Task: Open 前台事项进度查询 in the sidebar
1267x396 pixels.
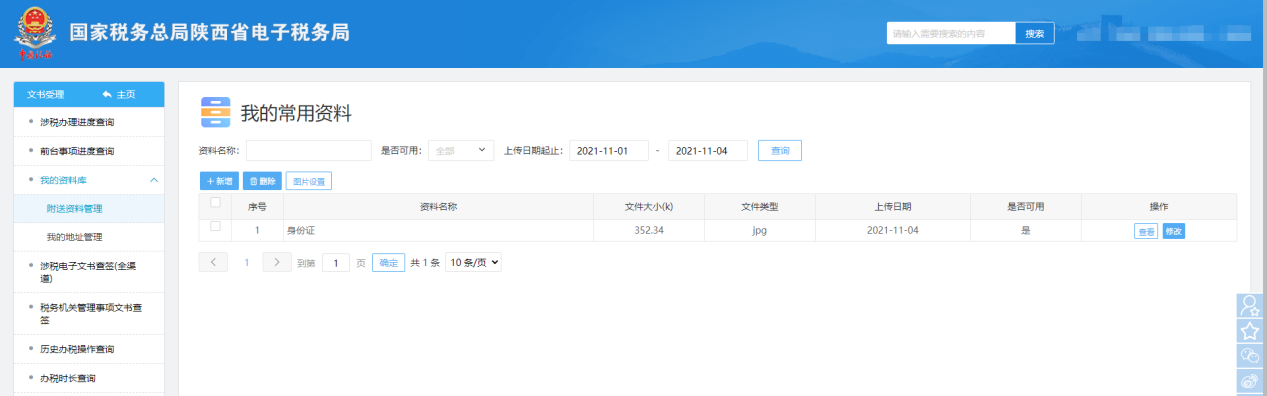Action: (77, 151)
